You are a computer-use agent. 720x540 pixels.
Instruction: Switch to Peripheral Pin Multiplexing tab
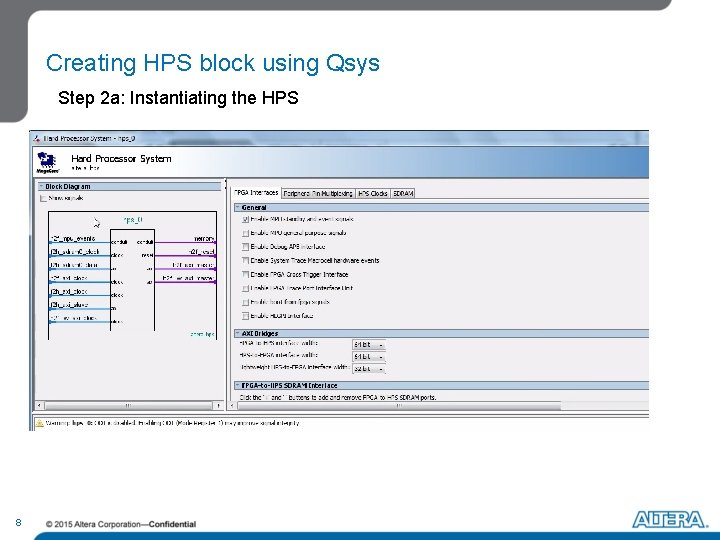point(318,194)
